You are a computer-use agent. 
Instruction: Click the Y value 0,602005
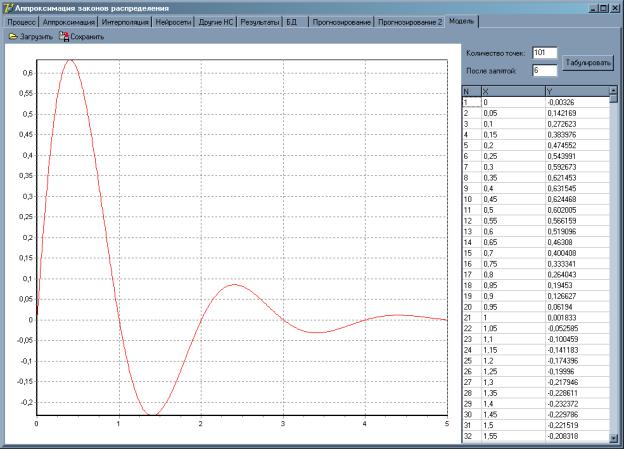point(577,210)
